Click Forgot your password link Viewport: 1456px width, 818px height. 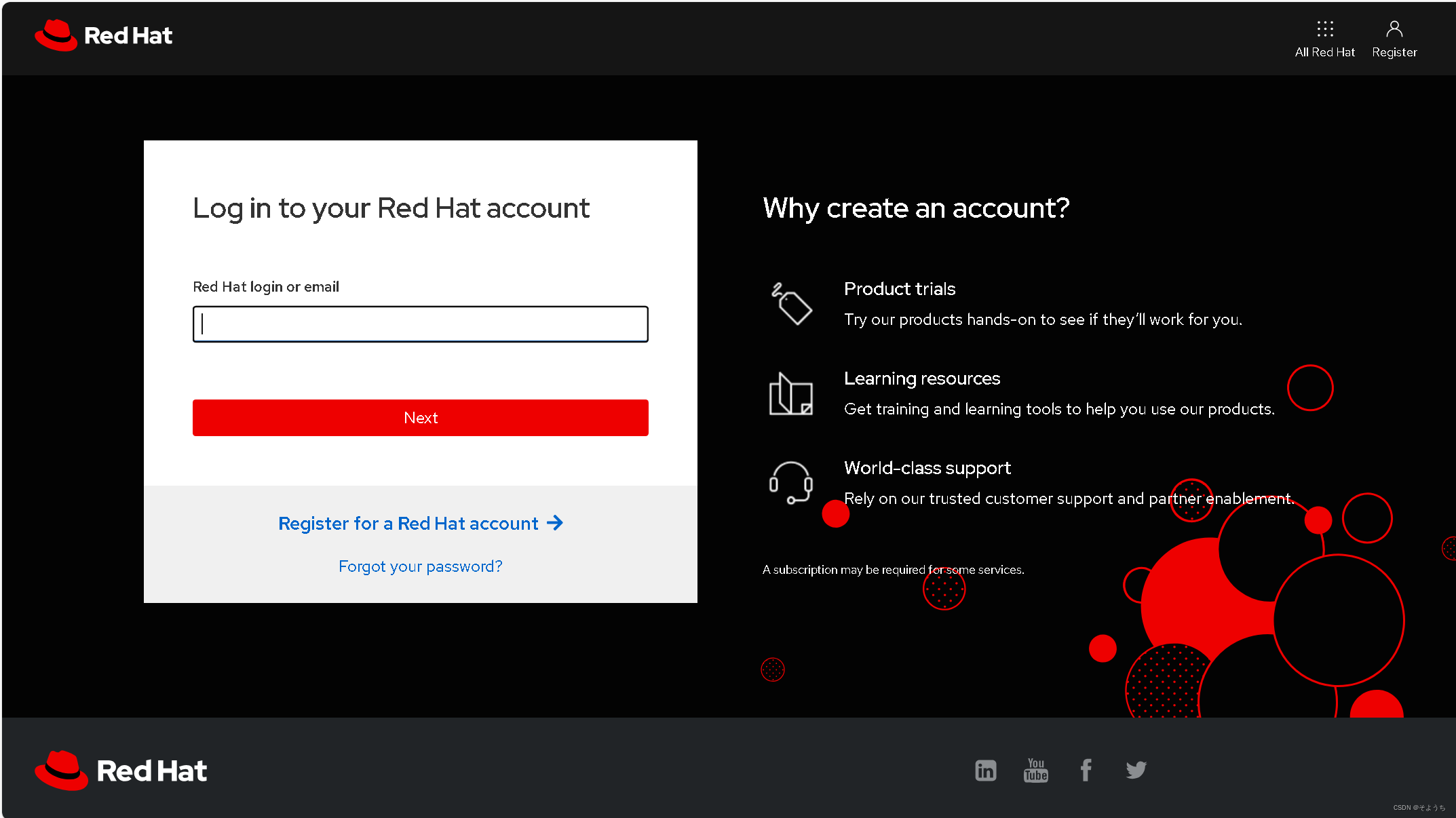(x=420, y=566)
